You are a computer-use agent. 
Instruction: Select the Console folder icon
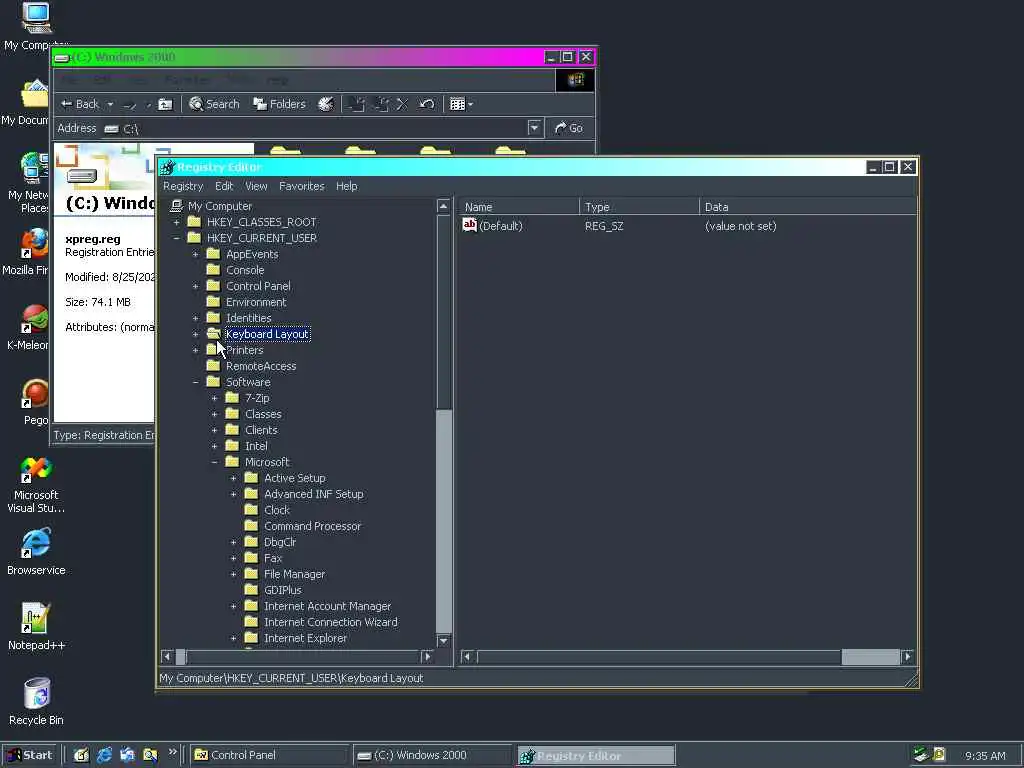[213, 270]
